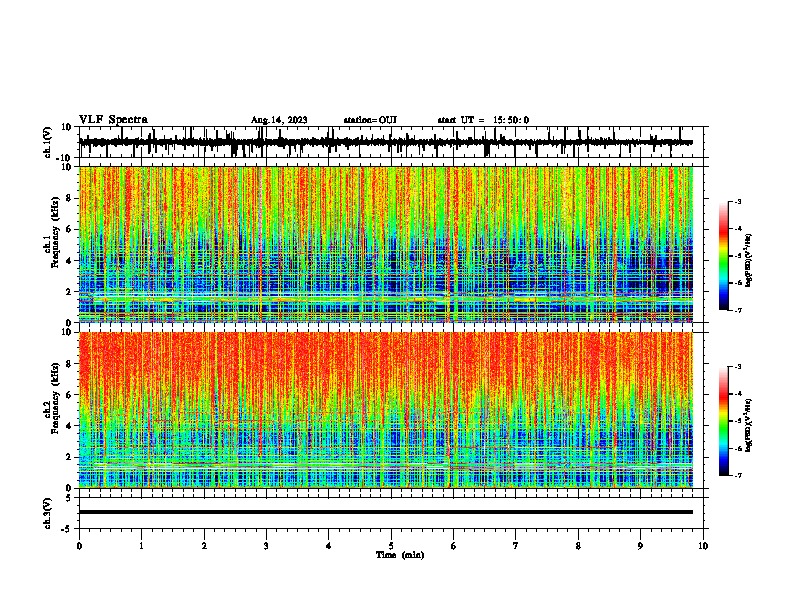The width and height of the screenshot is (792, 612).
Task: Select the "Time (min)" axis label
Action: (400, 555)
